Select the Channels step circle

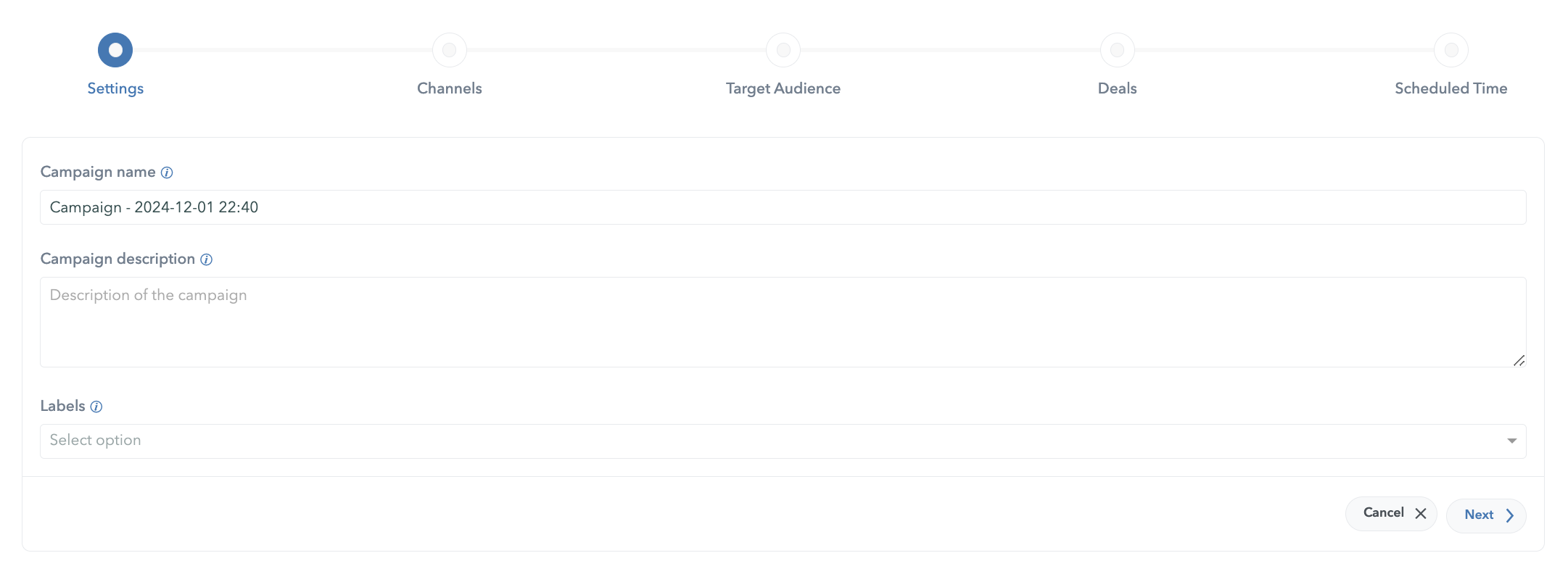pyautogui.click(x=450, y=50)
